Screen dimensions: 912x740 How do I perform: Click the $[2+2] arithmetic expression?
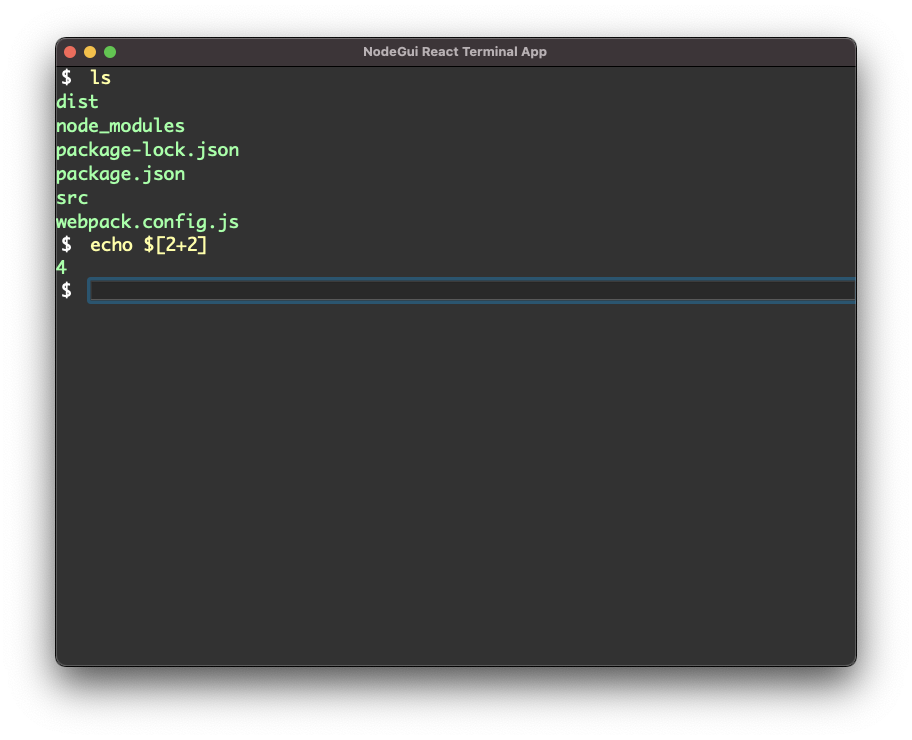pyautogui.click(x=175, y=245)
